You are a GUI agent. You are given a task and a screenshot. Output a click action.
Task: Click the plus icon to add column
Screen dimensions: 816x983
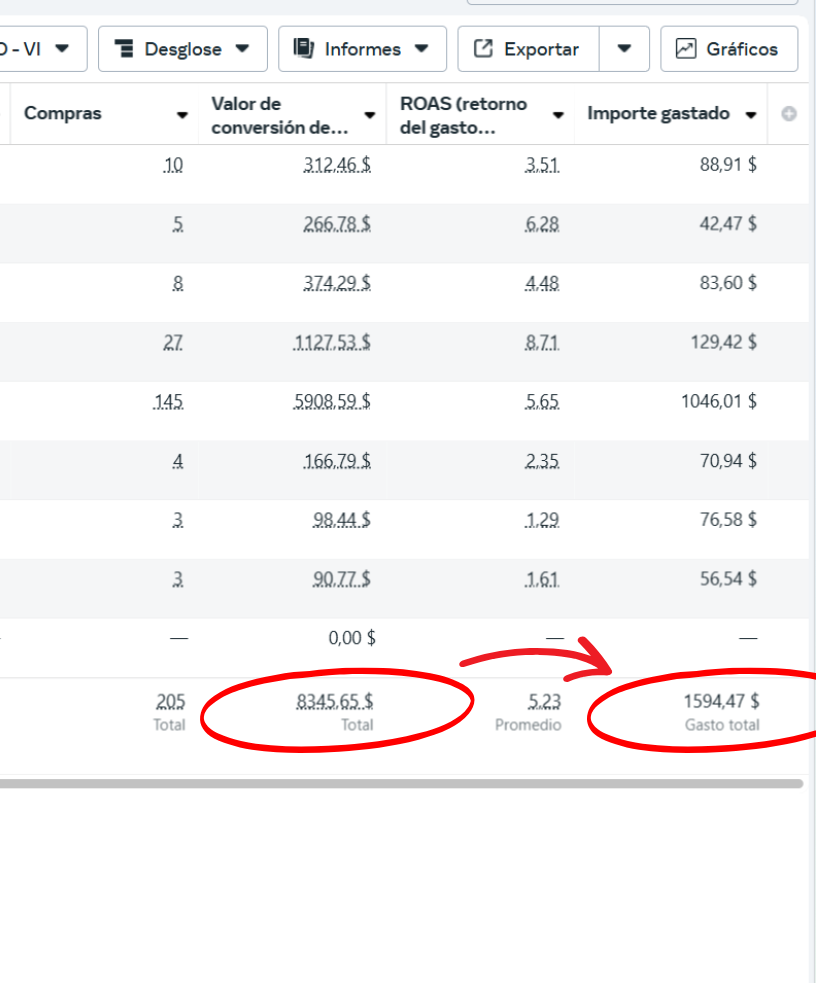pos(788,114)
